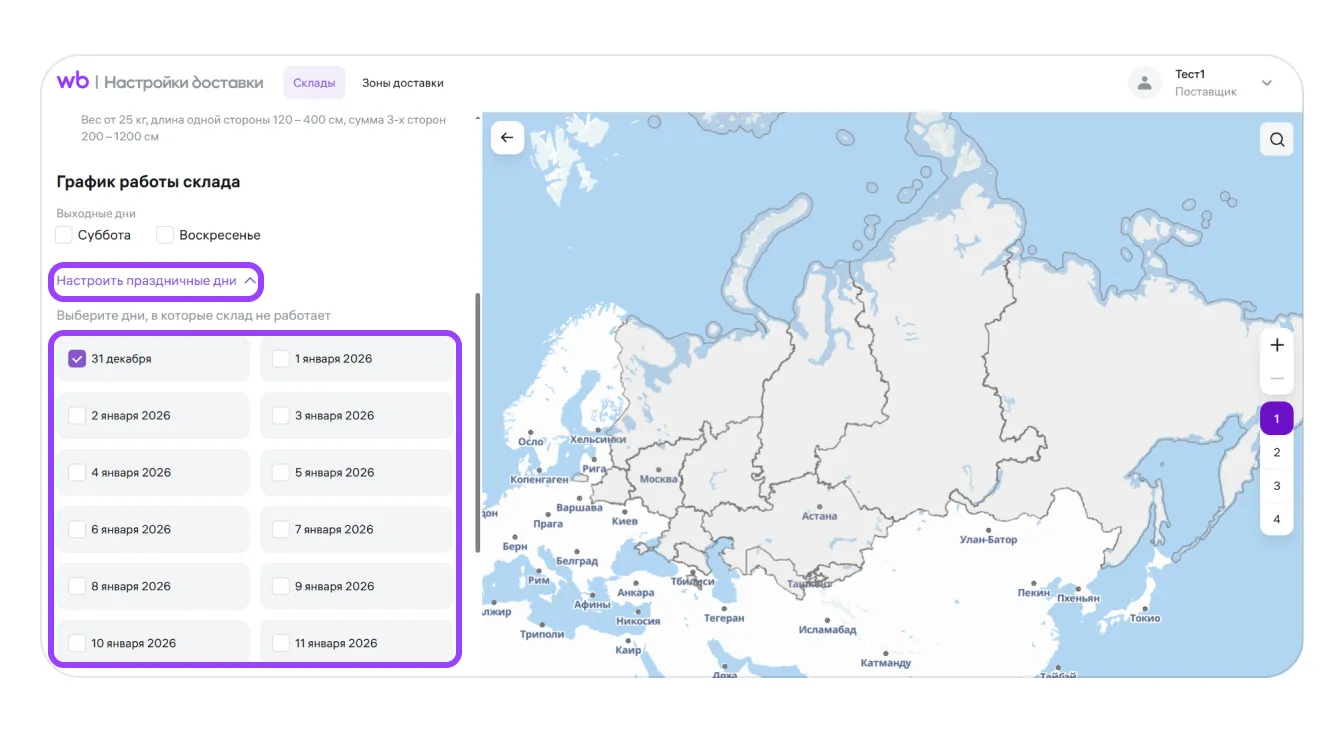Open map search with magnifier icon
1344x732 pixels.
[x=1276, y=140]
